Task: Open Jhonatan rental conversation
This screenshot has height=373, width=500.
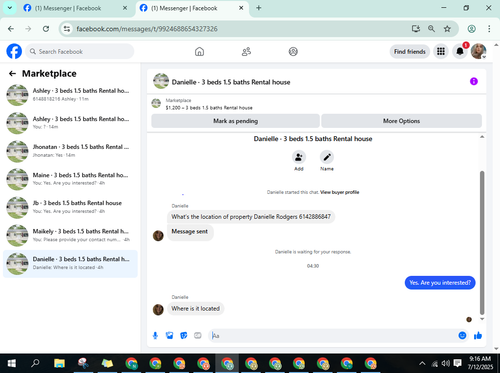Action: click(70, 151)
